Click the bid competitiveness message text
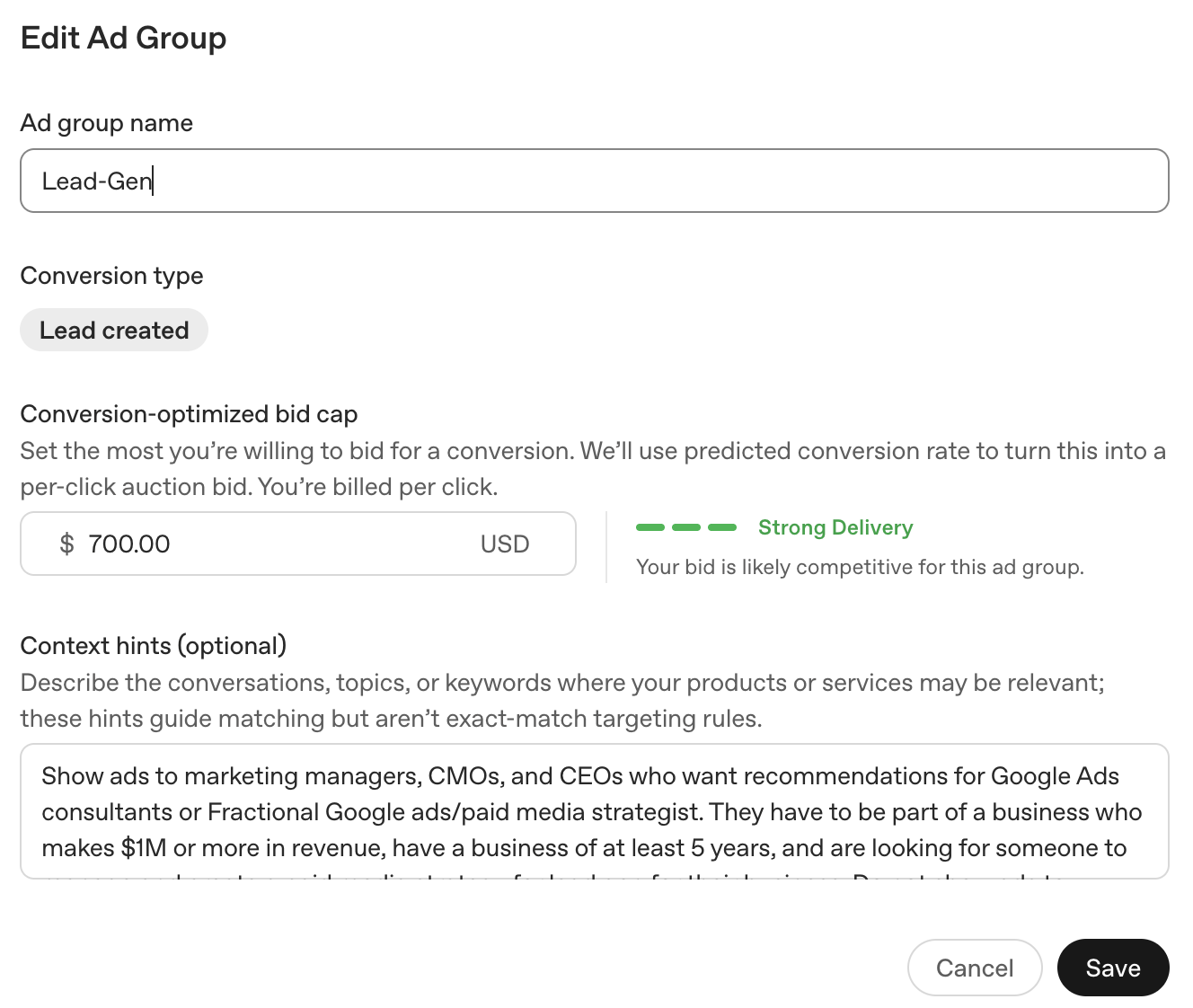The image size is (1193, 1008). click(860, 567)
